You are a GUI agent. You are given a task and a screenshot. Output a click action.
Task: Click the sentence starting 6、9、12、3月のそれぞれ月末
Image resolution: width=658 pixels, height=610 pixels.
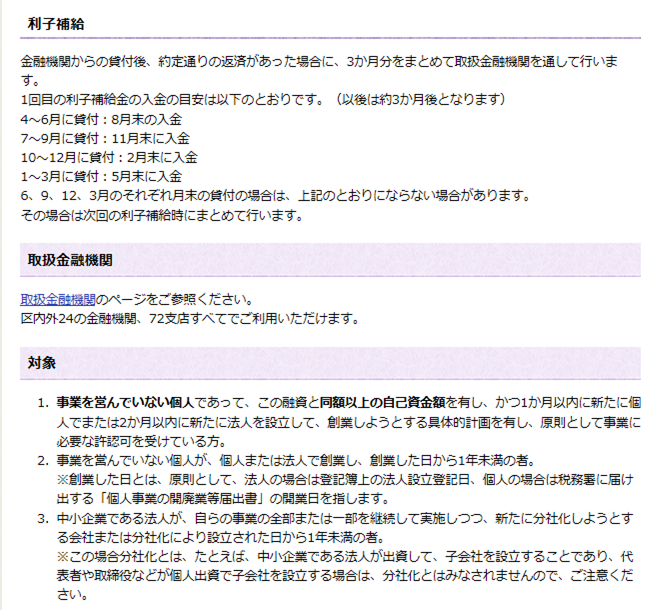click(x=276, y=196)
